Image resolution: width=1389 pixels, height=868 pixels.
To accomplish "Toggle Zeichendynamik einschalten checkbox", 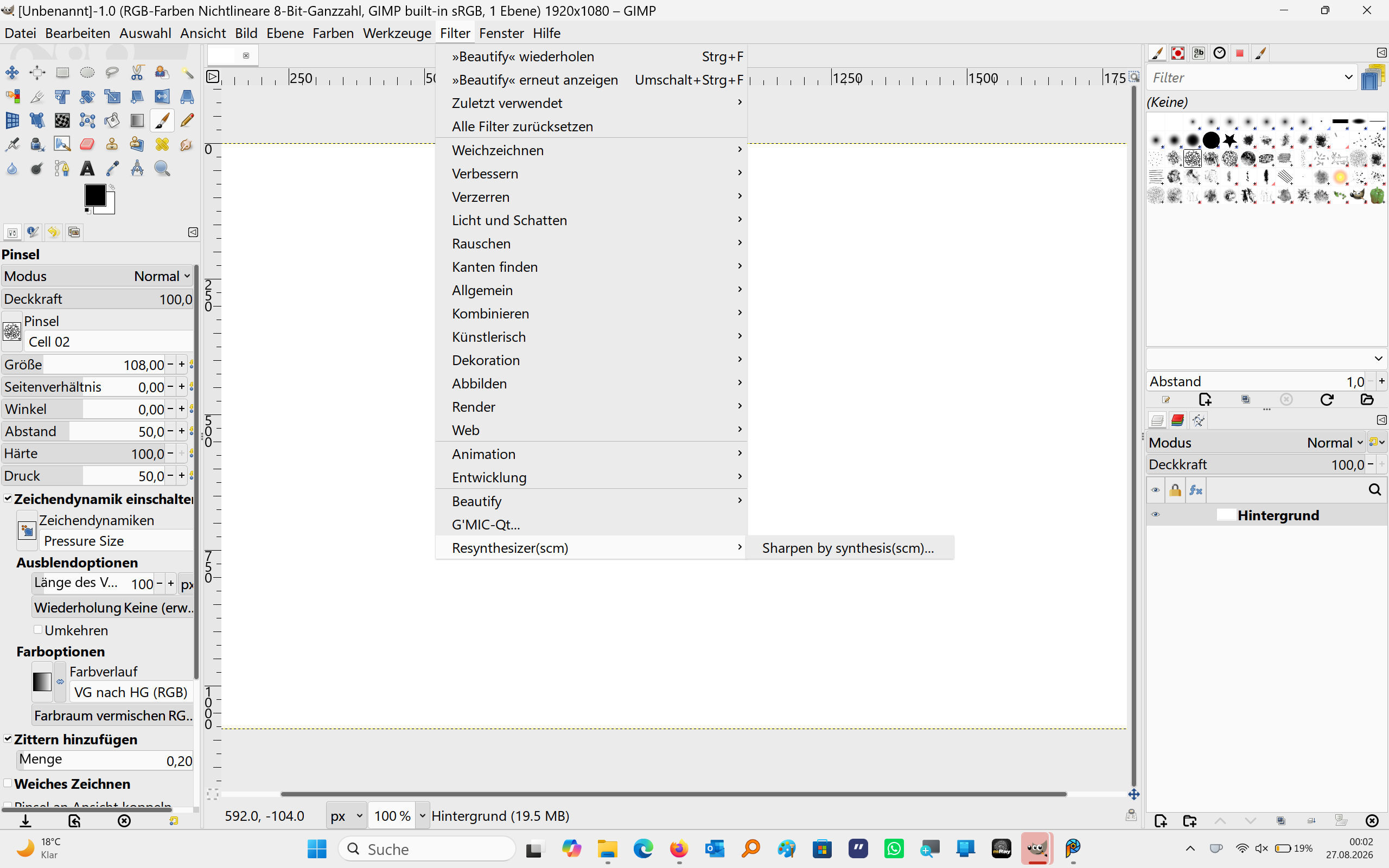I will pyautogui.click(x=8, y=499).
